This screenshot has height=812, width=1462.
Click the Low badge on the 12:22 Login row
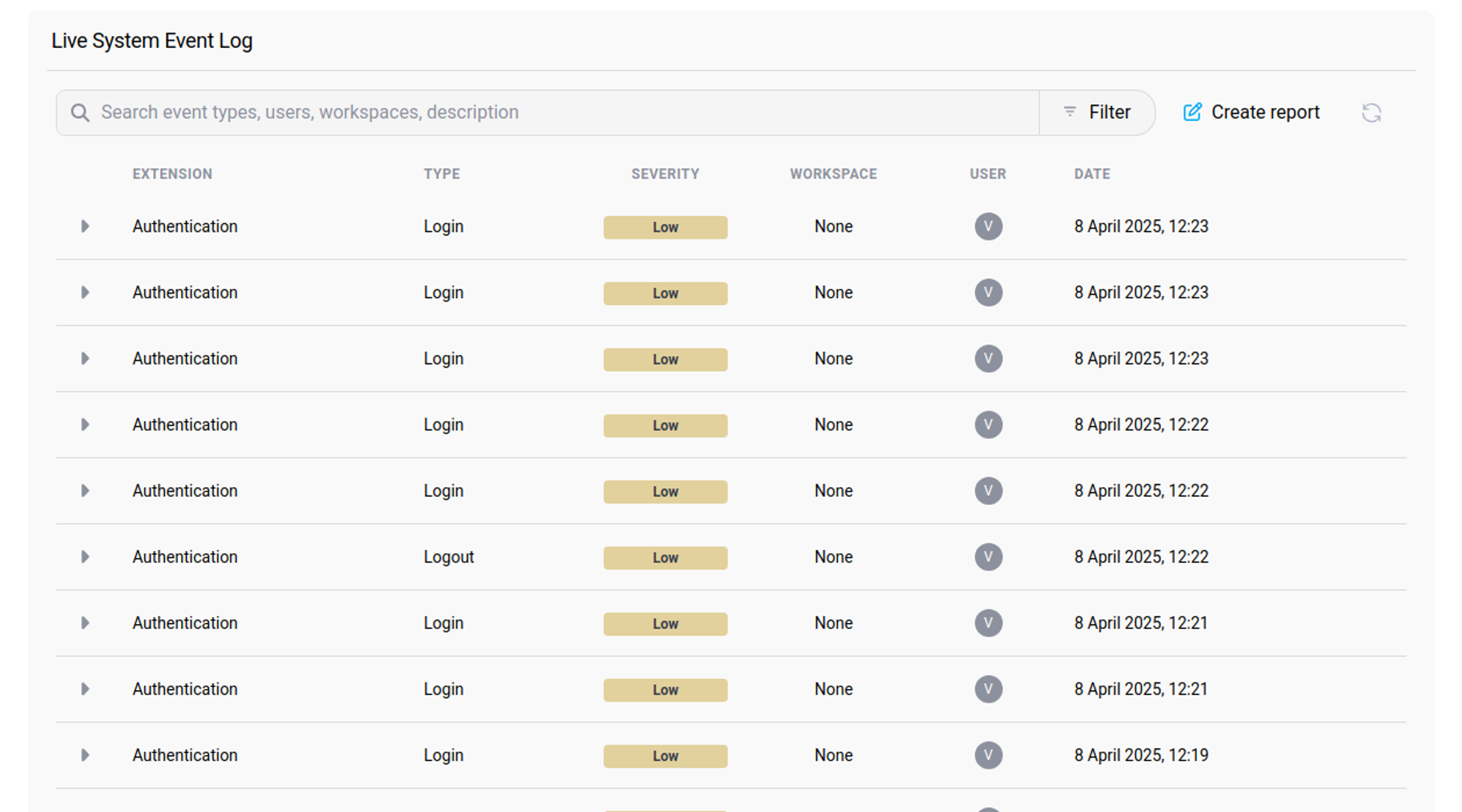pyautogui.click(x=665, y=425)
